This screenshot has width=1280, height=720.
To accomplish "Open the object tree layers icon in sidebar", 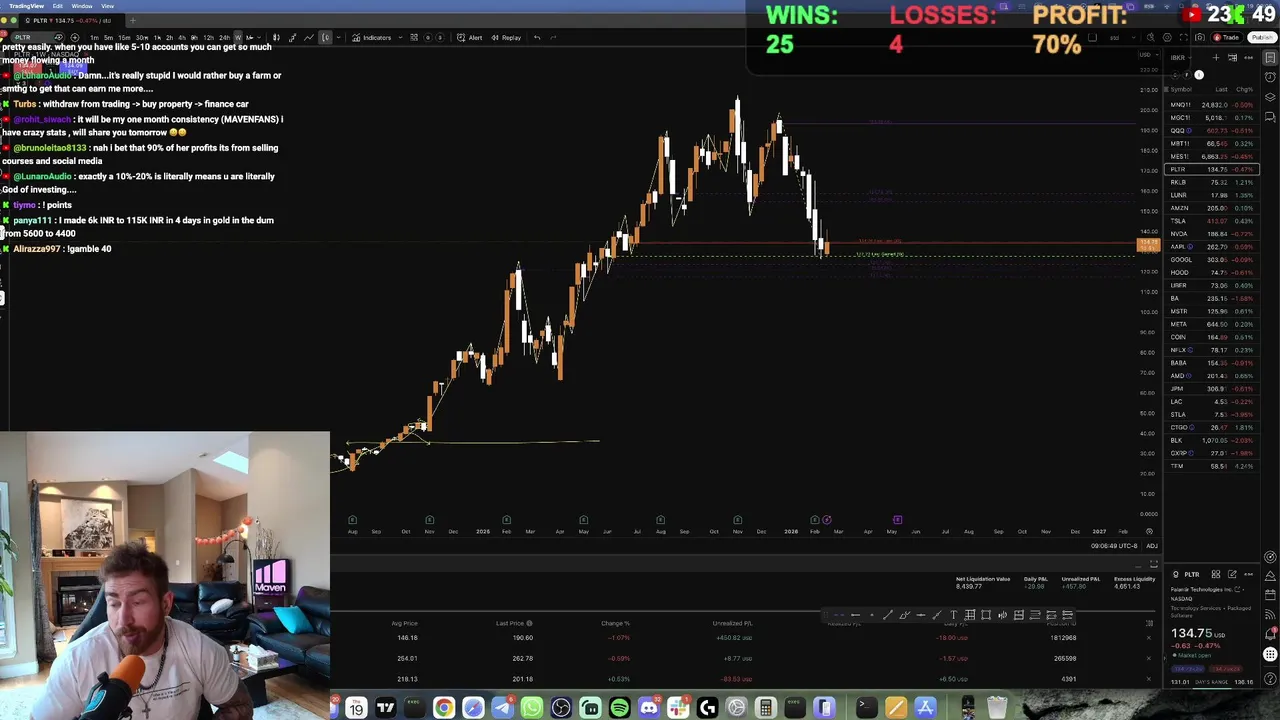I will click(x=1270, y=98).
